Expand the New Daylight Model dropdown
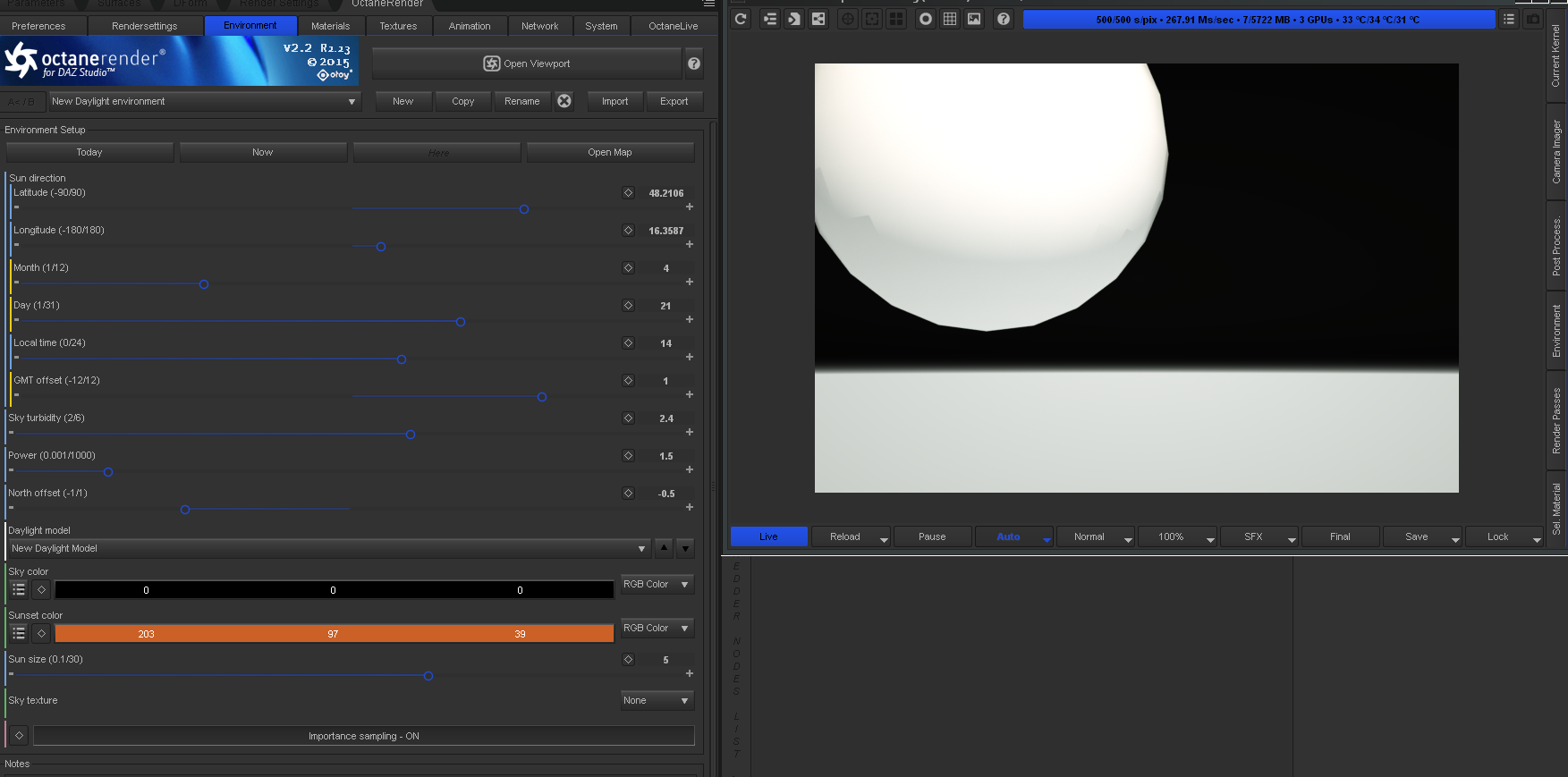 [x=328, y=548]
